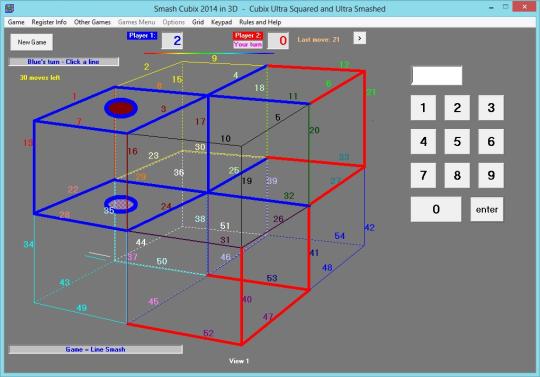This screenshot has width=540, height=377.
Task: Focus the keypad number entry field
Action: click(x=437, y=76)
